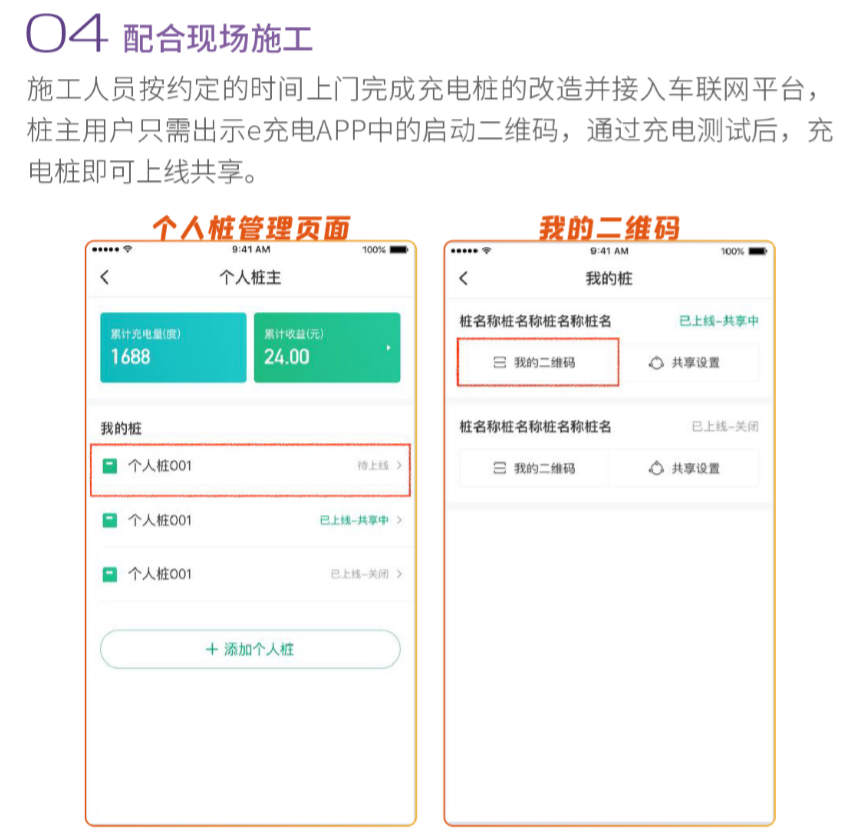The image size is (844, 830).
Task: Tap green pile icon of 待上线 个人桩001
Action: [x=110, y=466]
